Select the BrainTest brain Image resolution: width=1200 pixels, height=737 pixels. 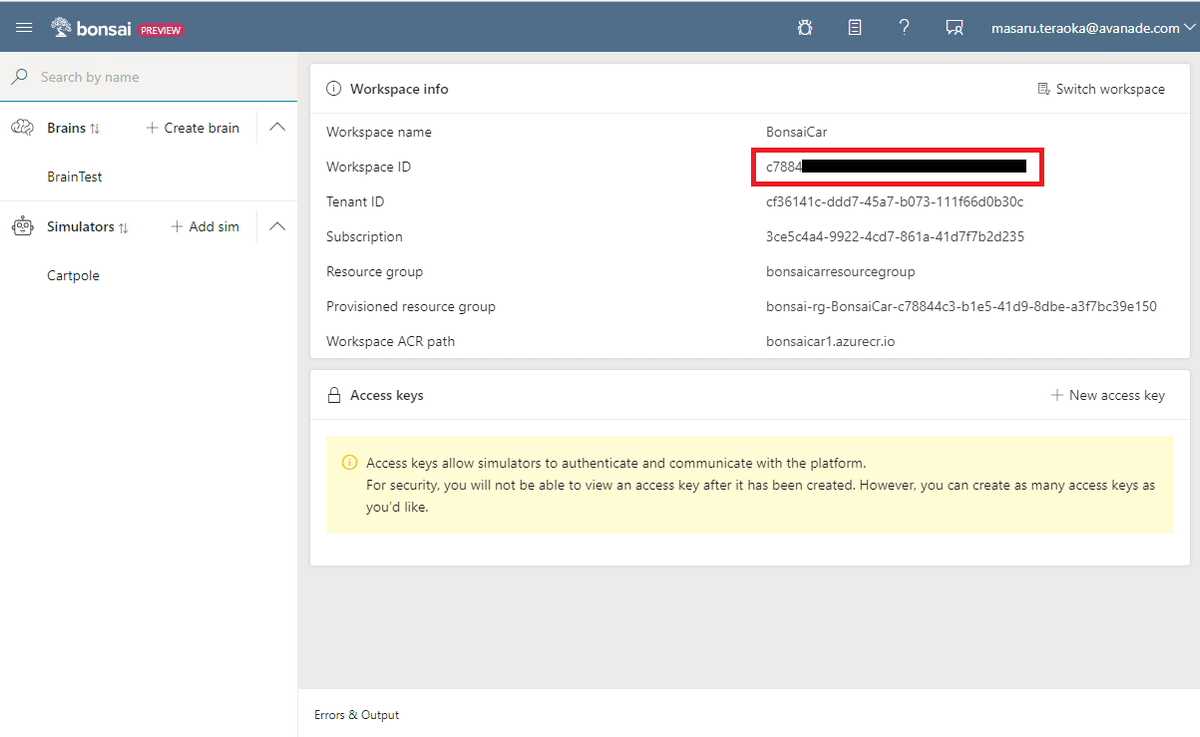point(75,177)
